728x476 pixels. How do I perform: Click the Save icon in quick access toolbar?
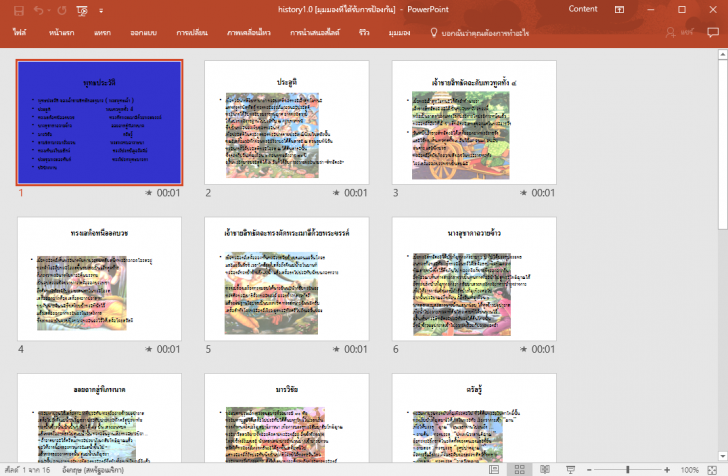click(x=19, y=10)
